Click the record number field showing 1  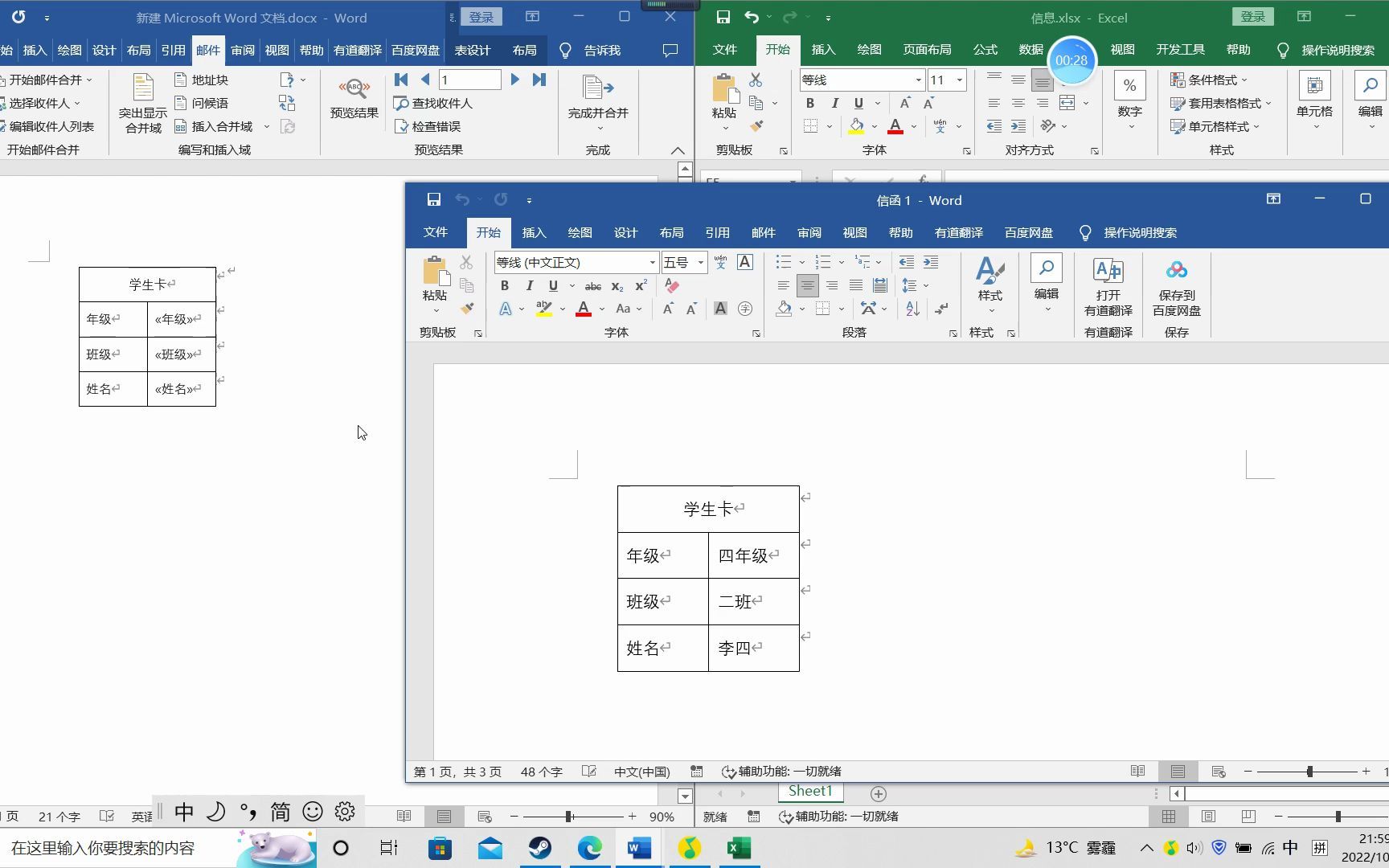(x=470, y=80)
